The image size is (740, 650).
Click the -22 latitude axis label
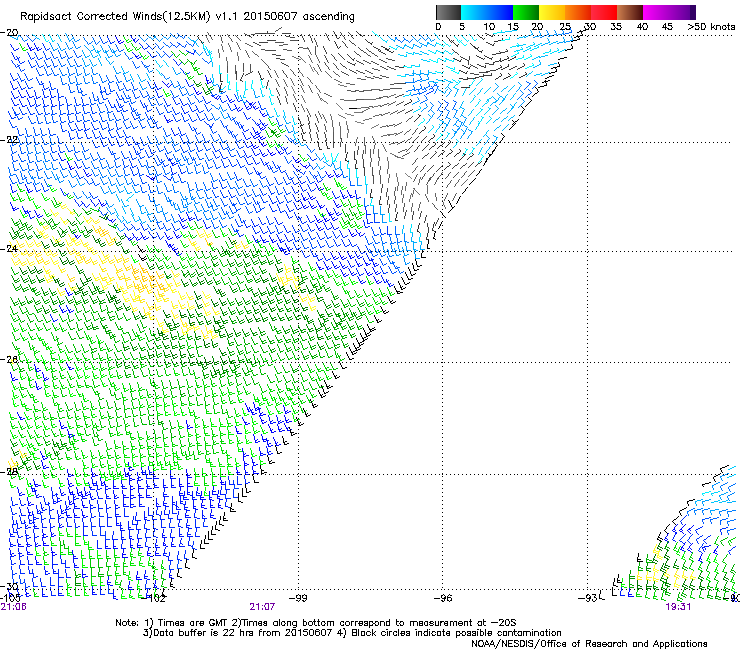click(9, 140)
